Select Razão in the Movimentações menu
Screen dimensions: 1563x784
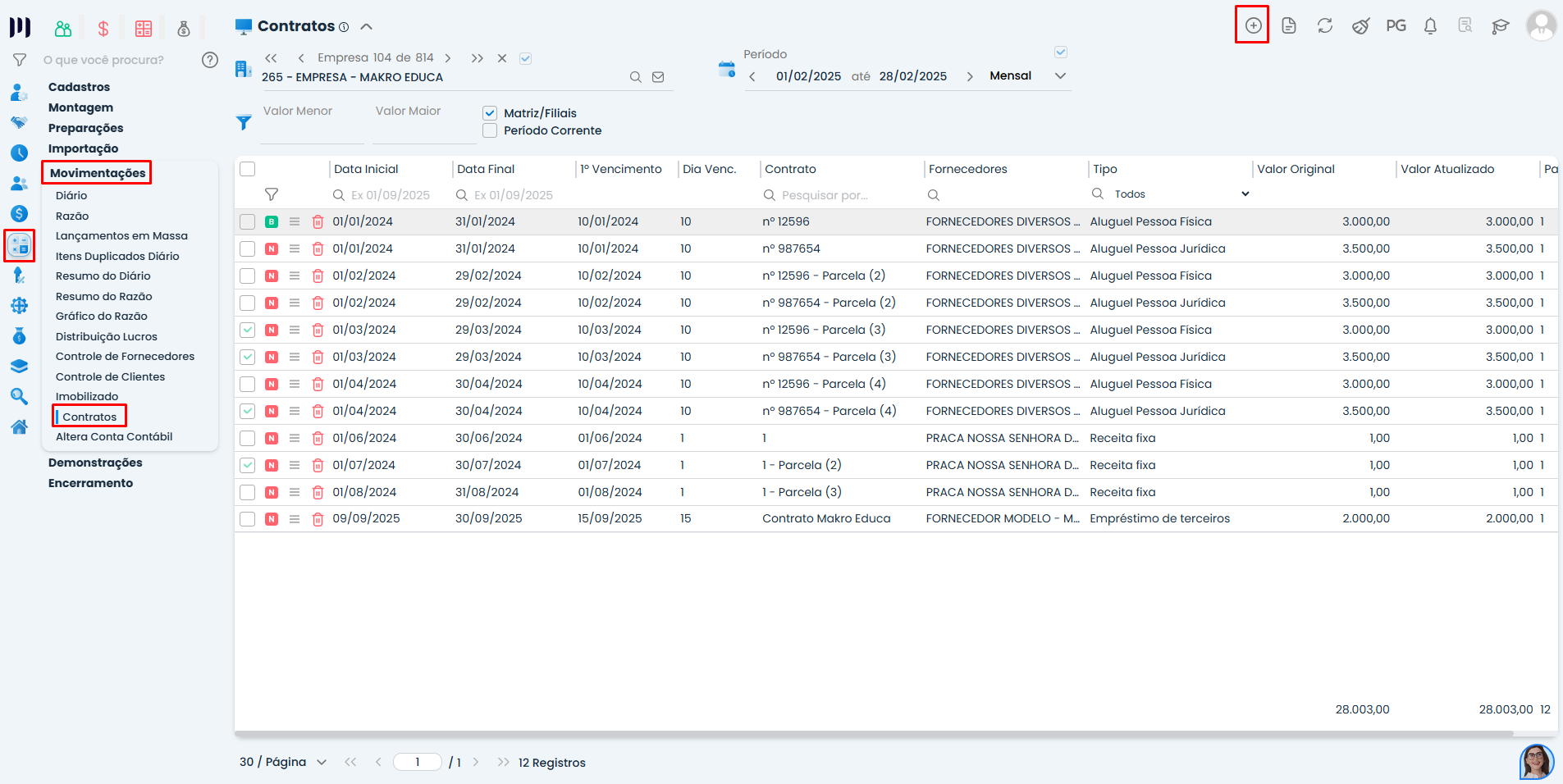click(x=72, y=216)
